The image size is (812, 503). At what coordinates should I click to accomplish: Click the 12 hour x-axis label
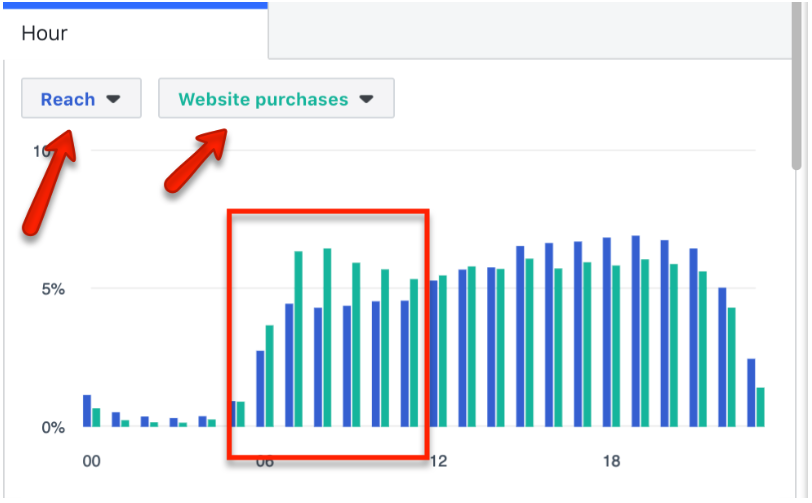[x=436, y=461]
